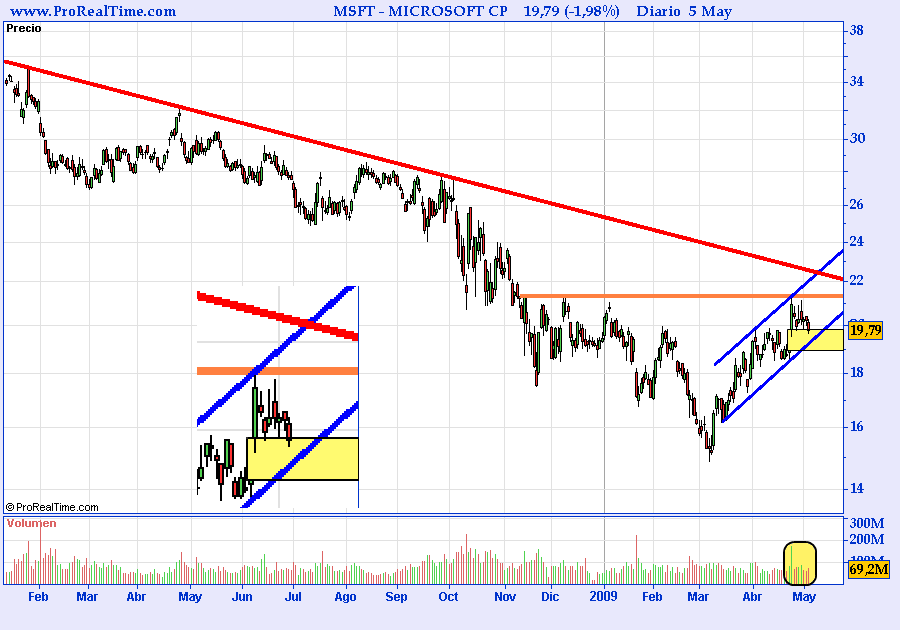Click the 14 price axis label
The height and width of the screenshot is (630, 900).
tap(856, 488)
